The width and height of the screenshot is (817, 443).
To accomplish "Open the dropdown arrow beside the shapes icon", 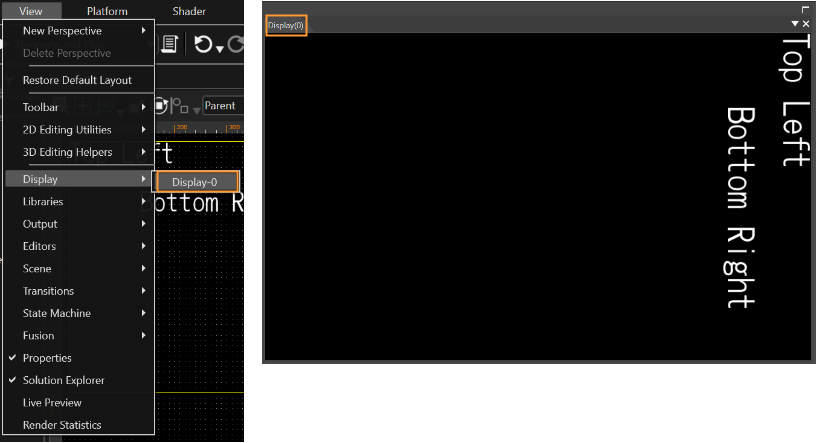I will tap(196, 110).
